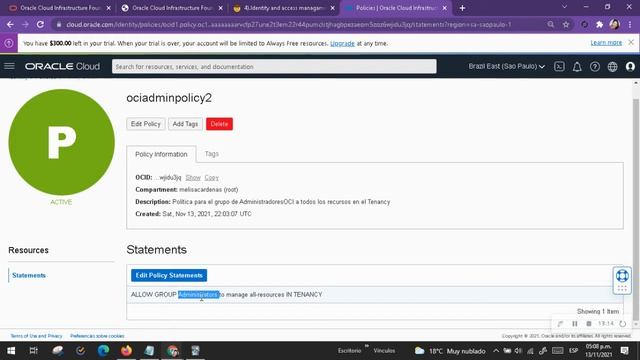
Task: Open the Brazil East (Sao Paulo) region dropdown
Action: coord(507,66)
